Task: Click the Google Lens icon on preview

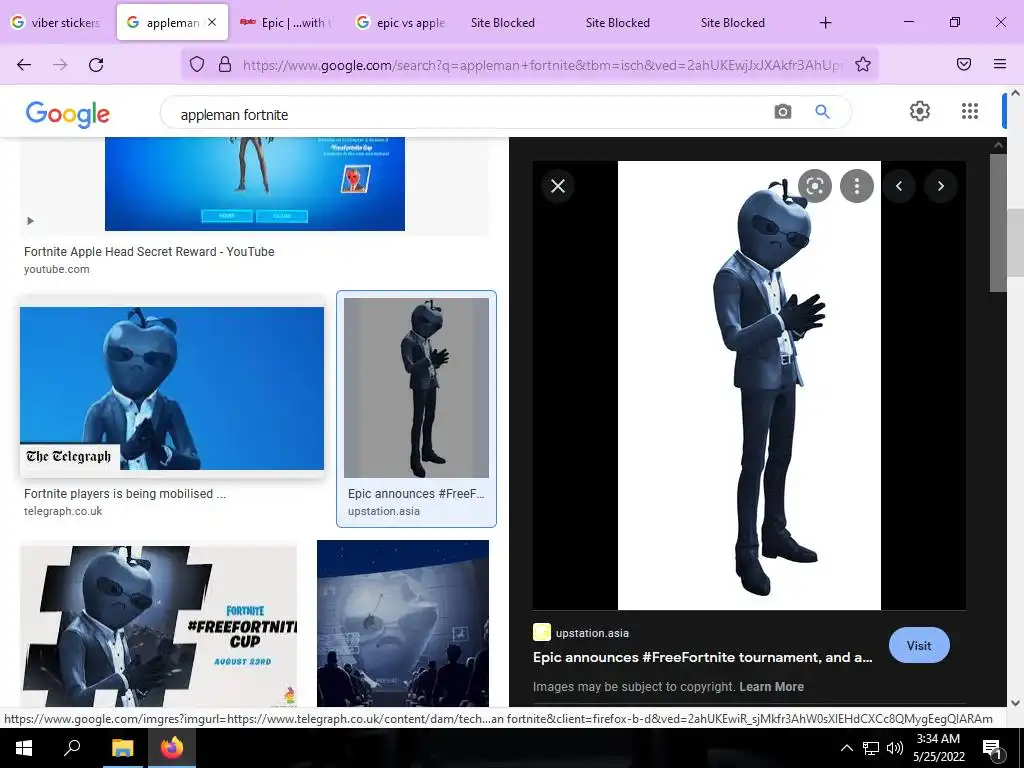Action: (815, 186)
